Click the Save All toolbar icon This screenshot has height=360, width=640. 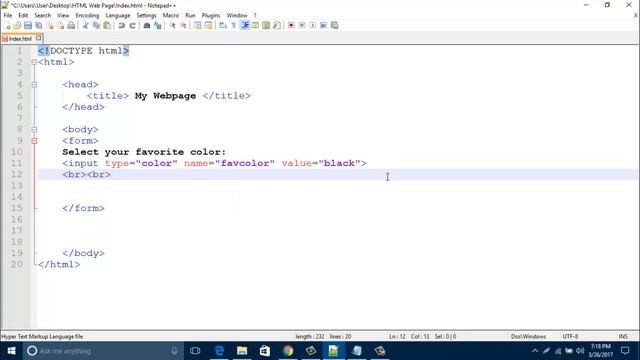coord(39,25)
